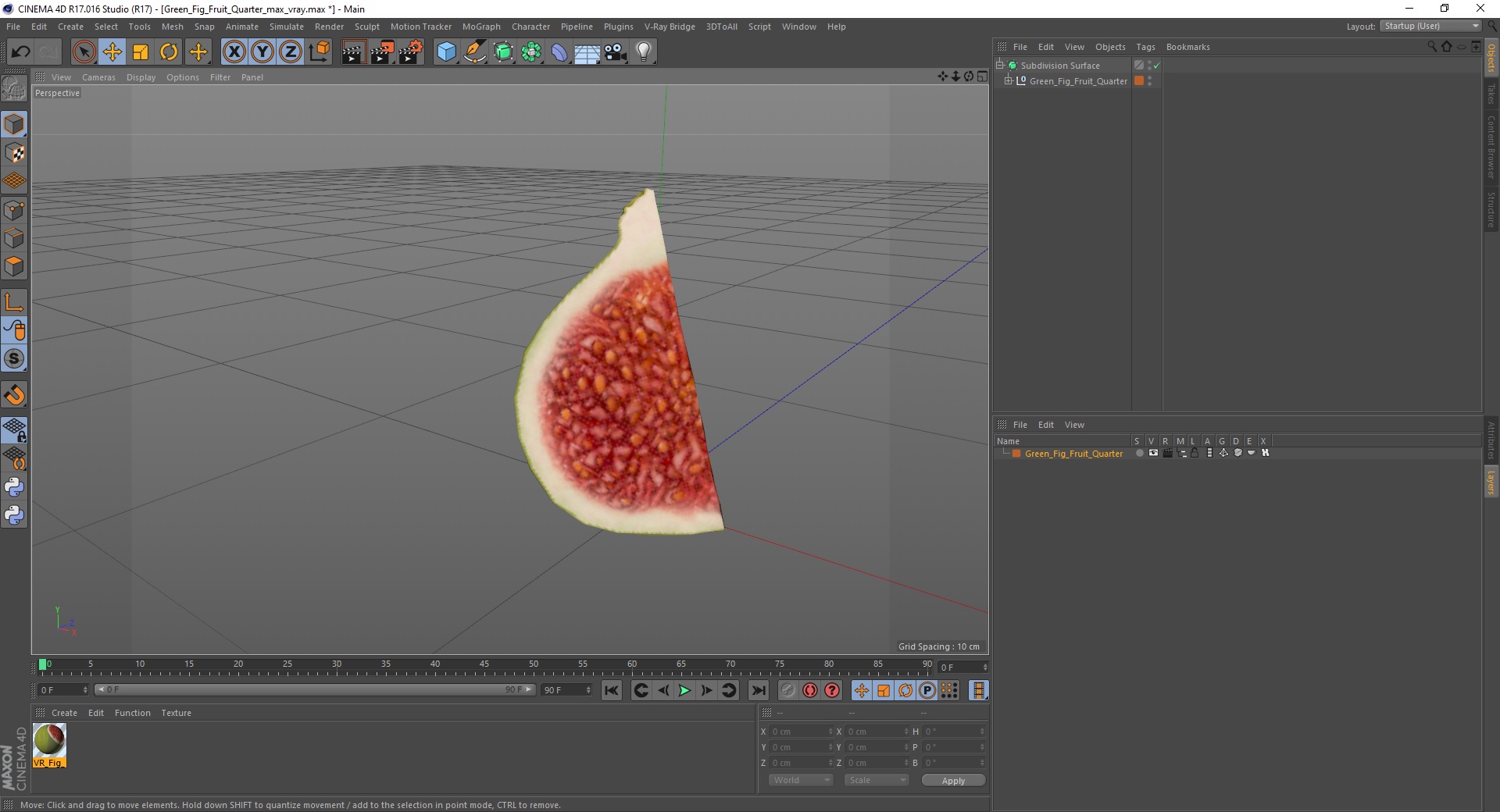The width and height of the screenshot is (1500, 812).
Task: Toggle the Snap enable S icon
Action: point(14,359)
